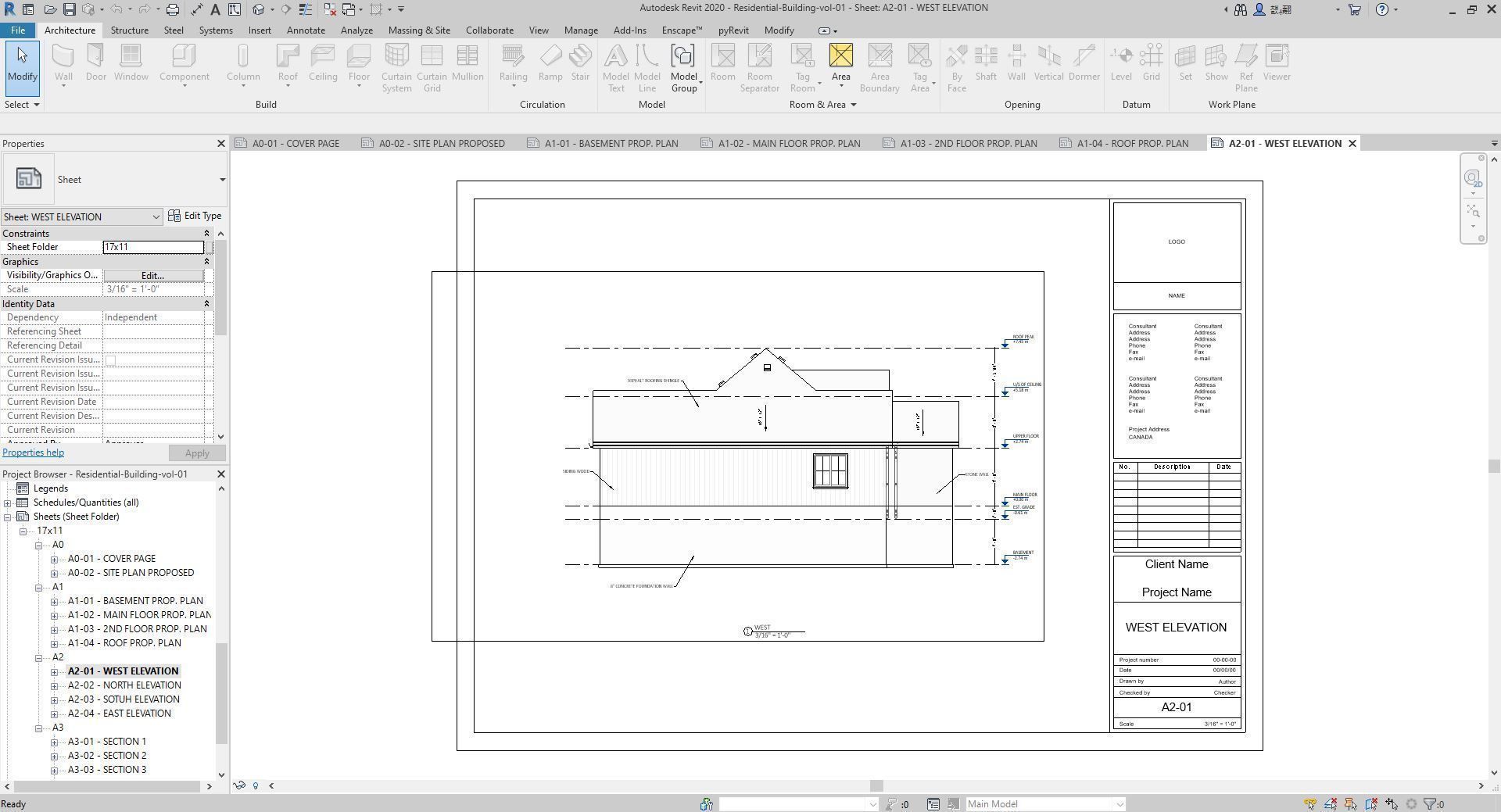1501x812 pixels.
Task: Click the Apply button
Action: coord(197,453)
